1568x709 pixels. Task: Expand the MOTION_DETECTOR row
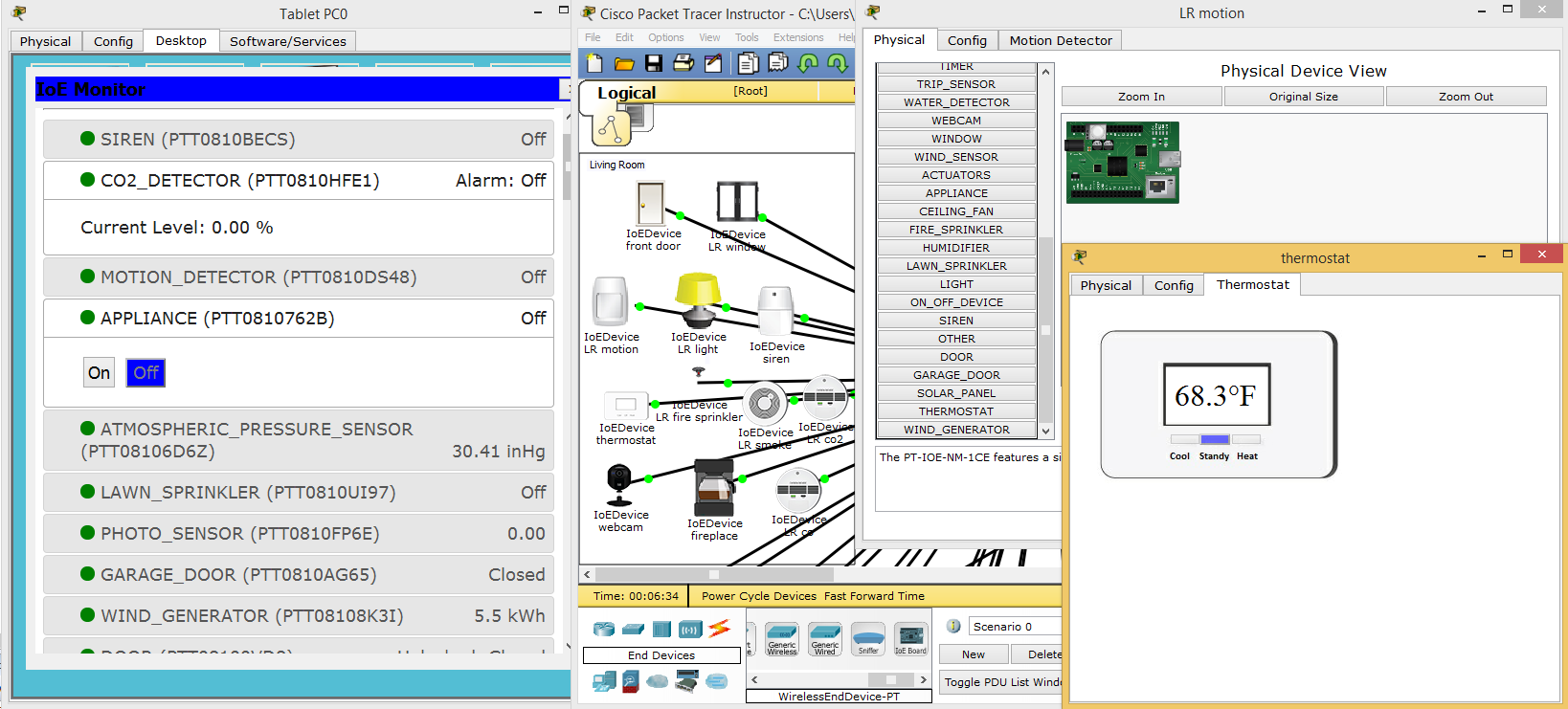pyautogui.click(x=299, y=277)
